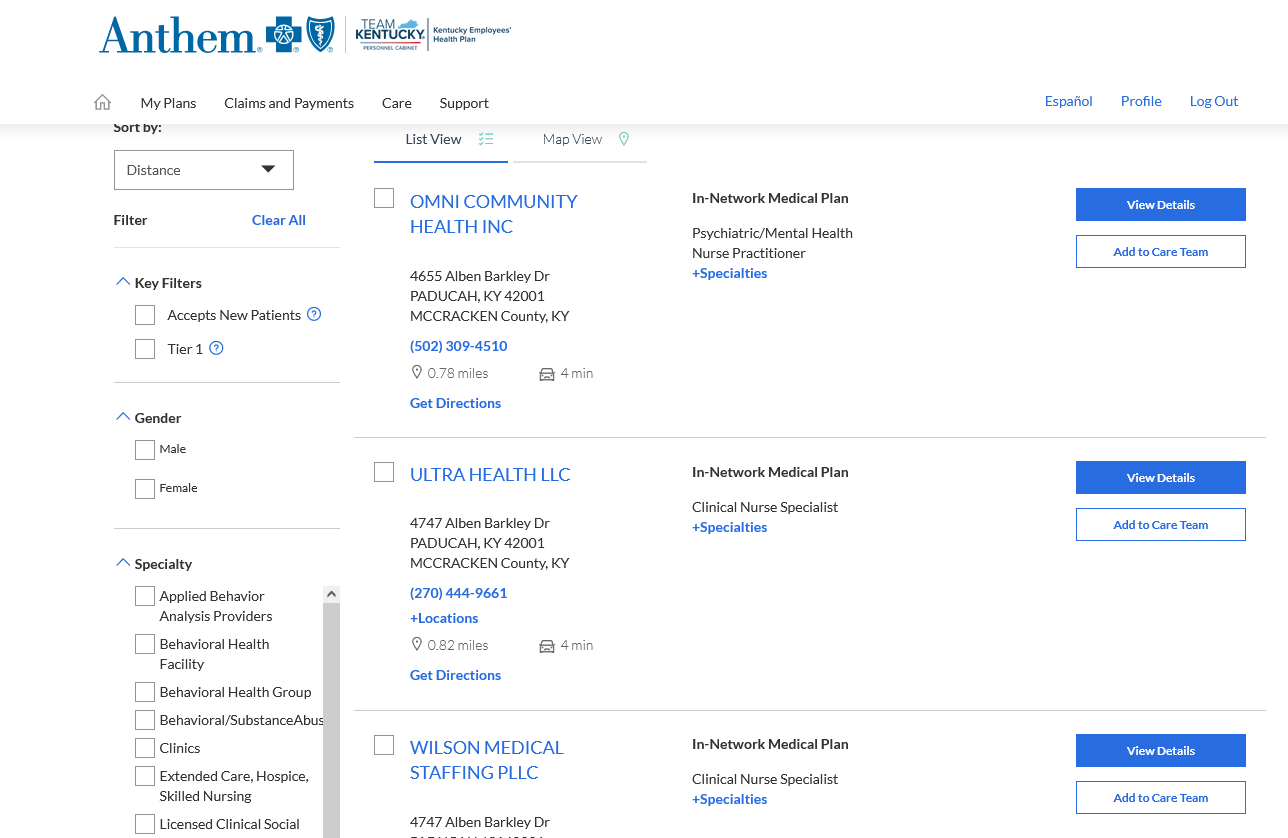The height and width of the screenshot is (838, 1288).
Task: Check Behavioral Health Group specialty
Action: pos(145,692)
